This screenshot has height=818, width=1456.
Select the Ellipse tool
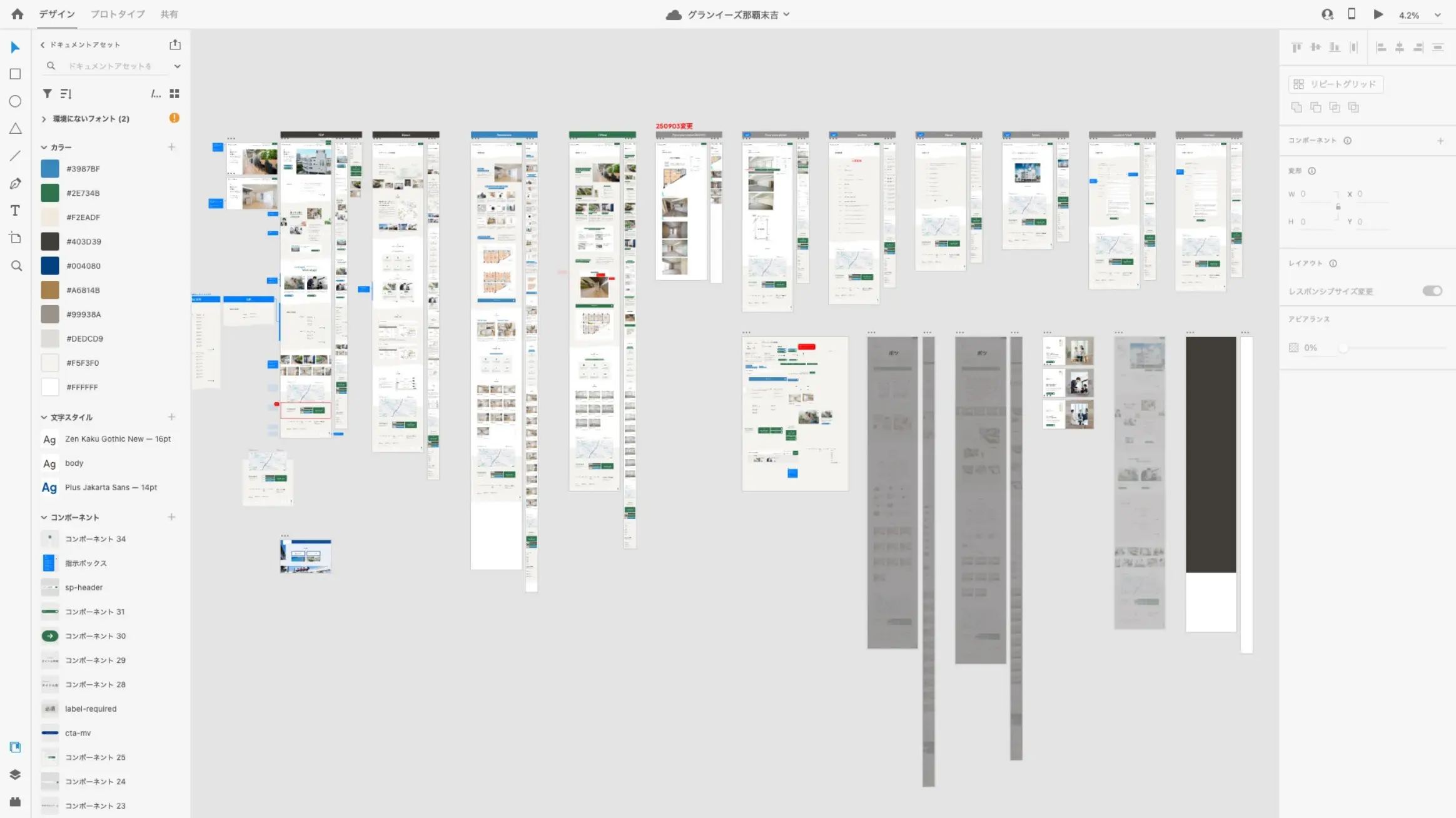16,101
